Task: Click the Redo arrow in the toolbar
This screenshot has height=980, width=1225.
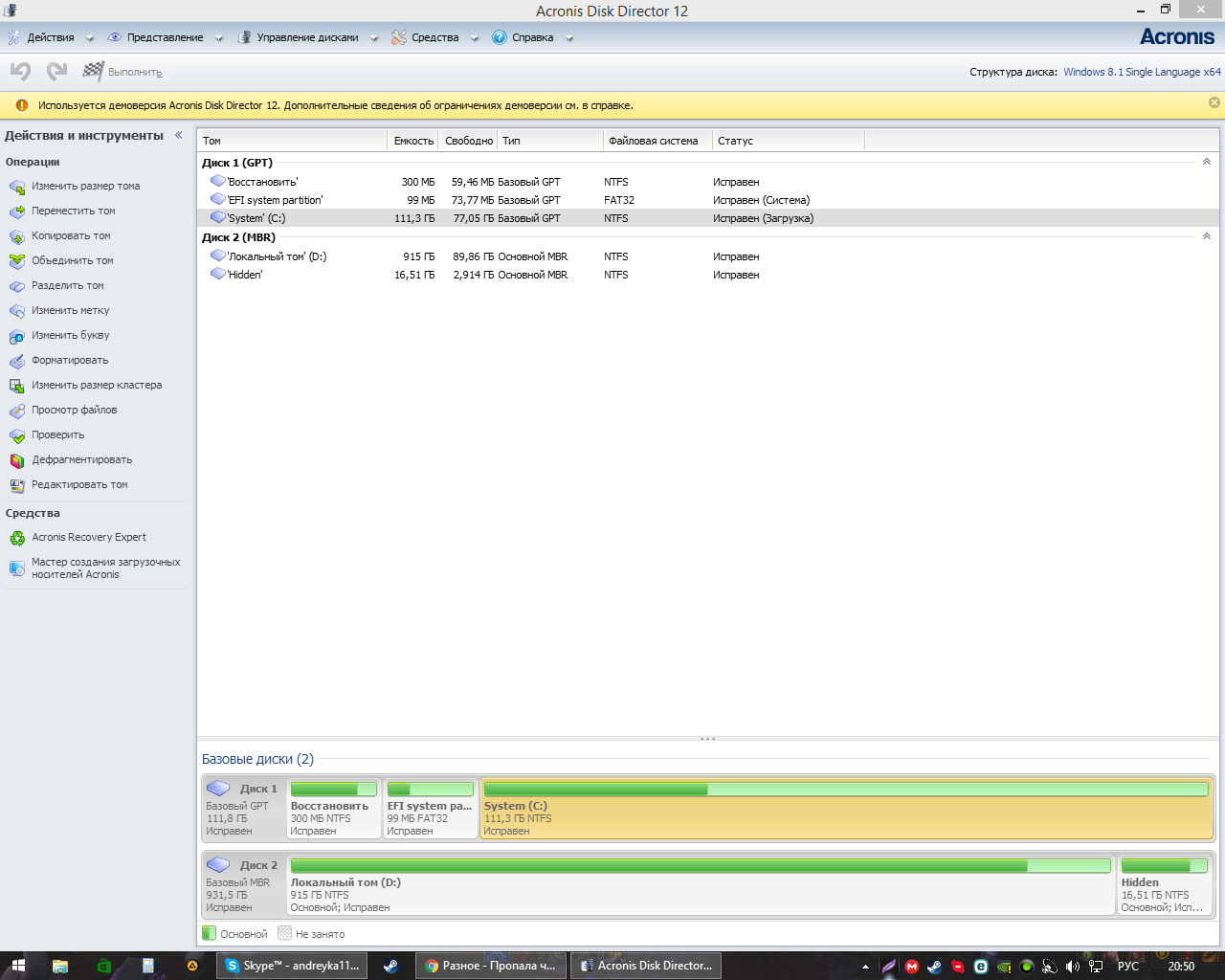Action: pyautogui.click(x=57, y=72)
